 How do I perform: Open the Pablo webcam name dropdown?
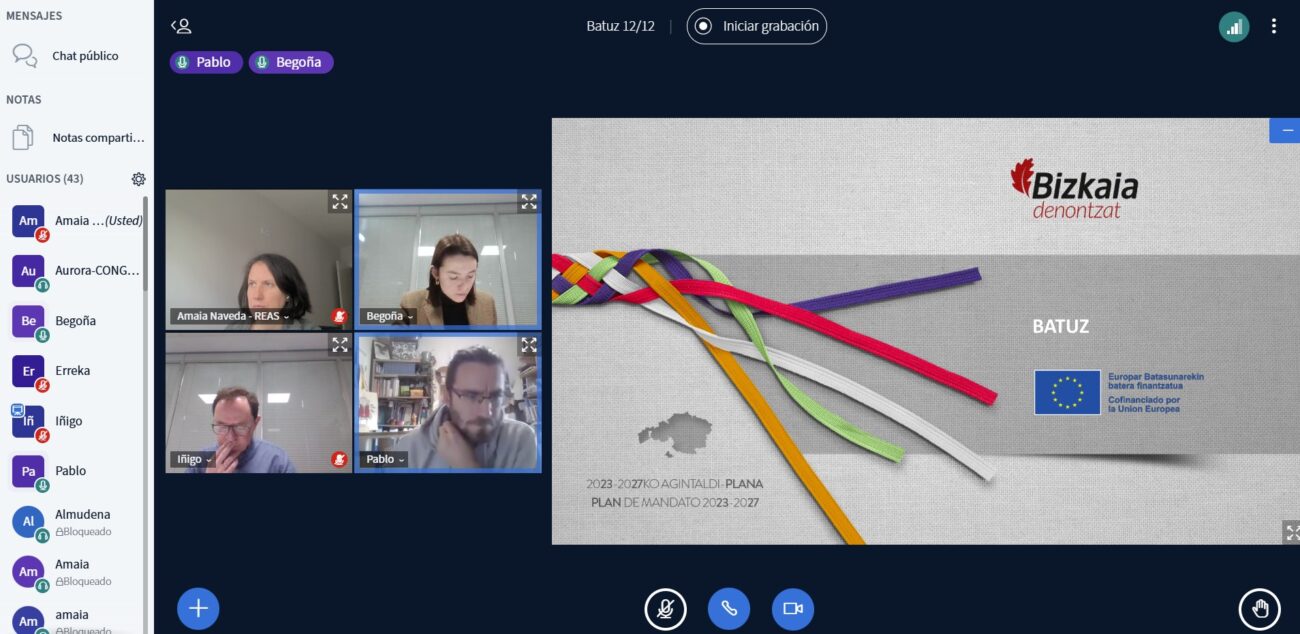385,459
